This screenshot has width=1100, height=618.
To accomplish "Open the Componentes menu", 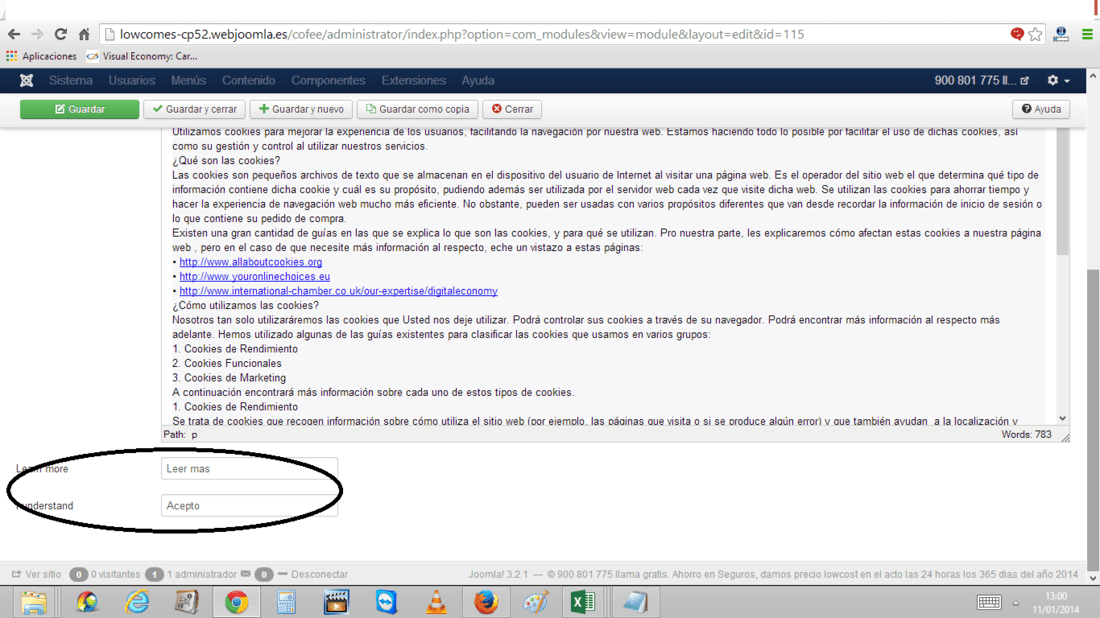I will 328,81.
